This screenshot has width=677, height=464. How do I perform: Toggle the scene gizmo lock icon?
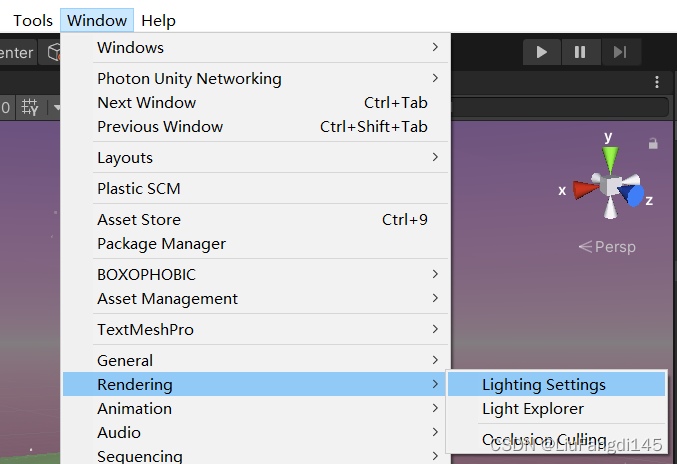pos(653,143)
